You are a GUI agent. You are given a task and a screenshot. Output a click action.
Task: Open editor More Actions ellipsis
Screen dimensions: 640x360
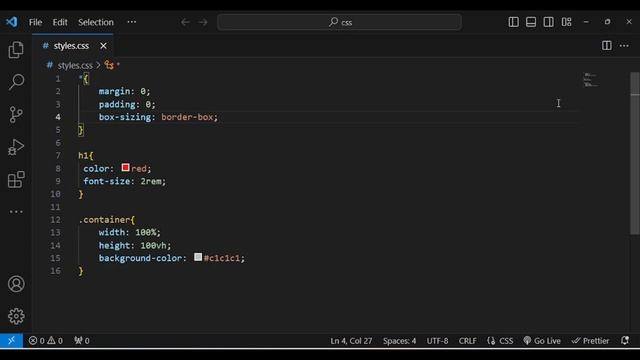[624, 46]
